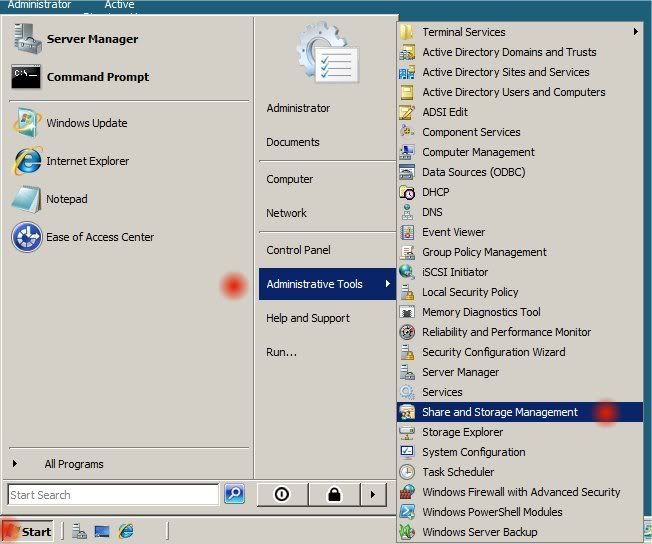Screen dimensions: 652x544
Task: Click the Local Security Policy icon
Action: coord(407,292)
